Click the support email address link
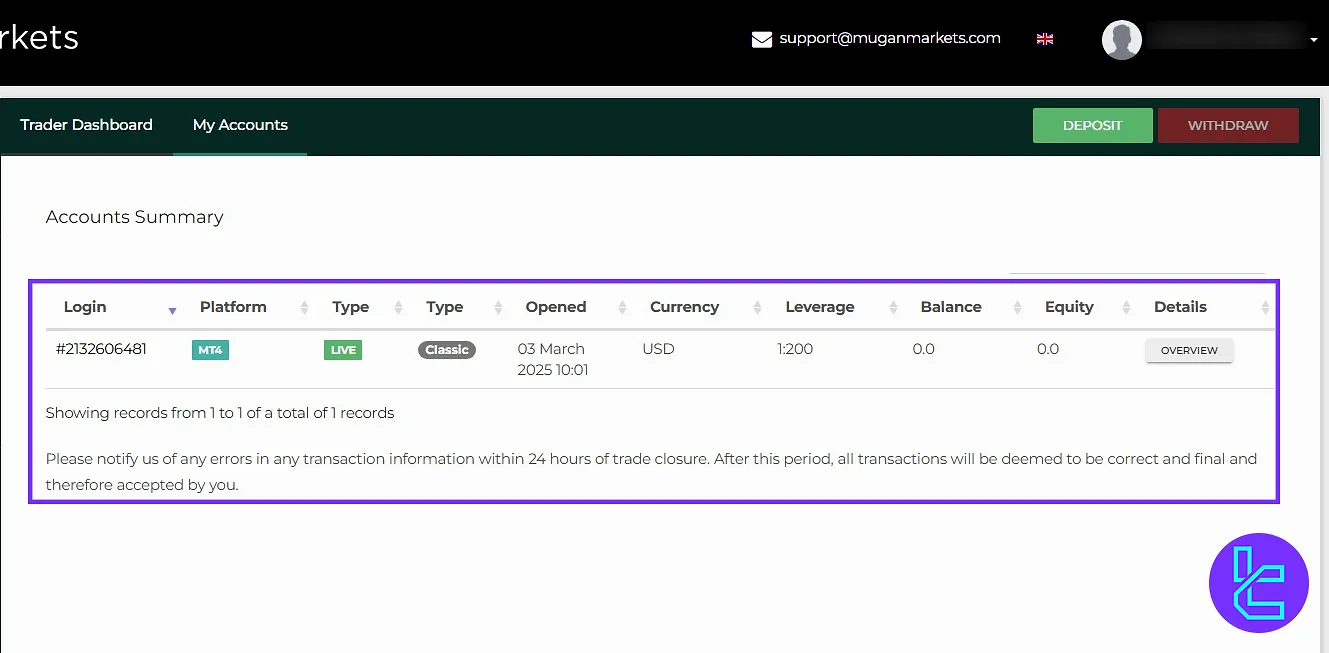The image size is (1329, 653). [889, 38]
